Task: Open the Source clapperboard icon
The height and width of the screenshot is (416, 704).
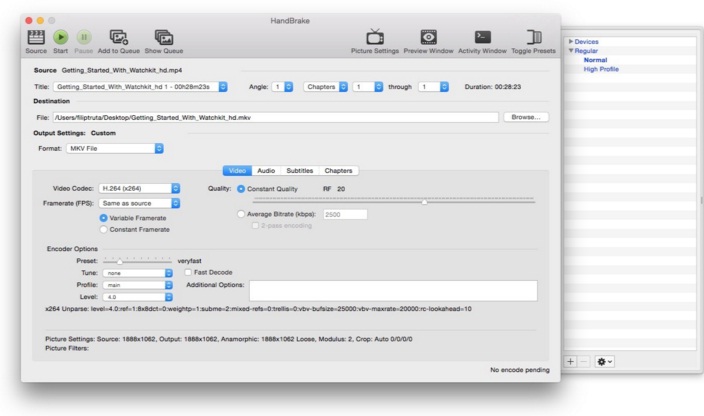Action: 36,37
